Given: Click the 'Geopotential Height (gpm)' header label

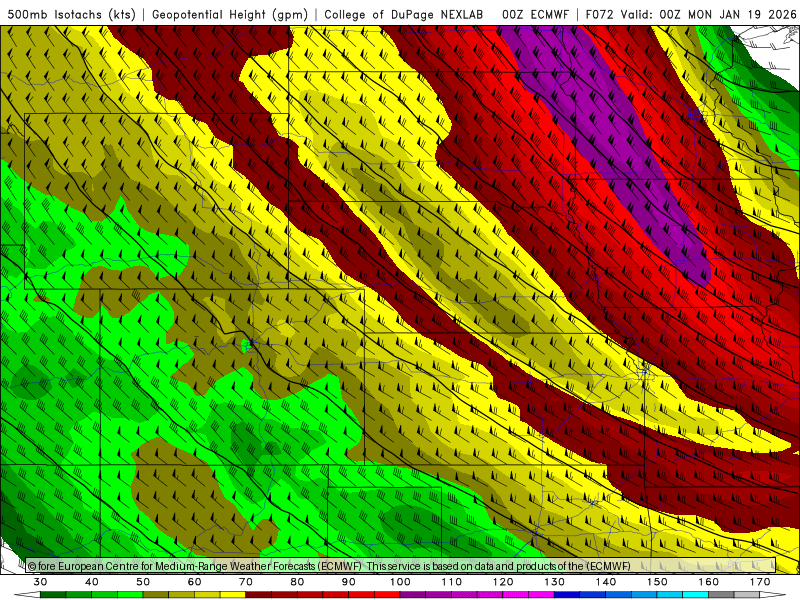Looking at the screenshot, I should click(x=230, y=14).
